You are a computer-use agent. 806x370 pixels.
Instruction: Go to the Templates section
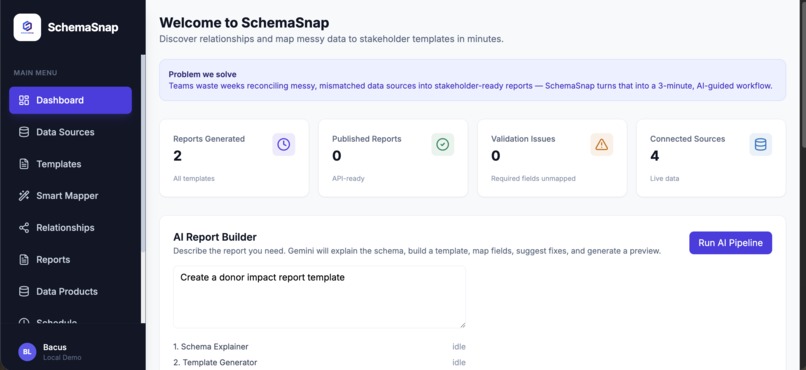[x=70, y=164]
